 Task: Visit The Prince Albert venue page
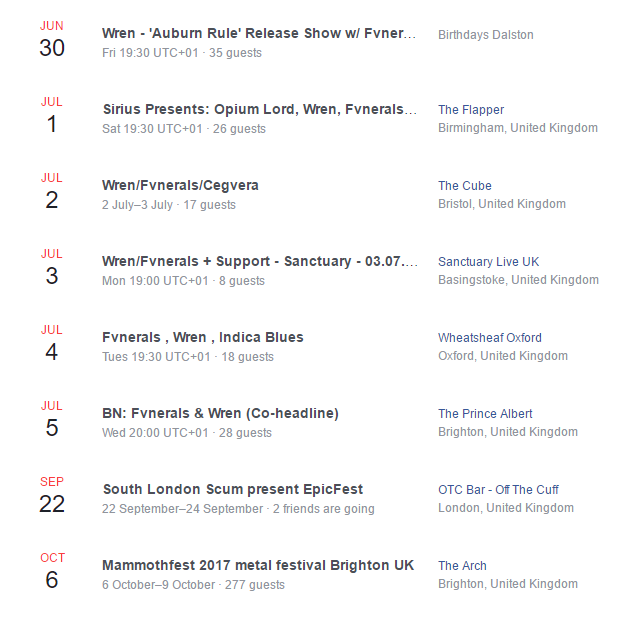(485, 414)
